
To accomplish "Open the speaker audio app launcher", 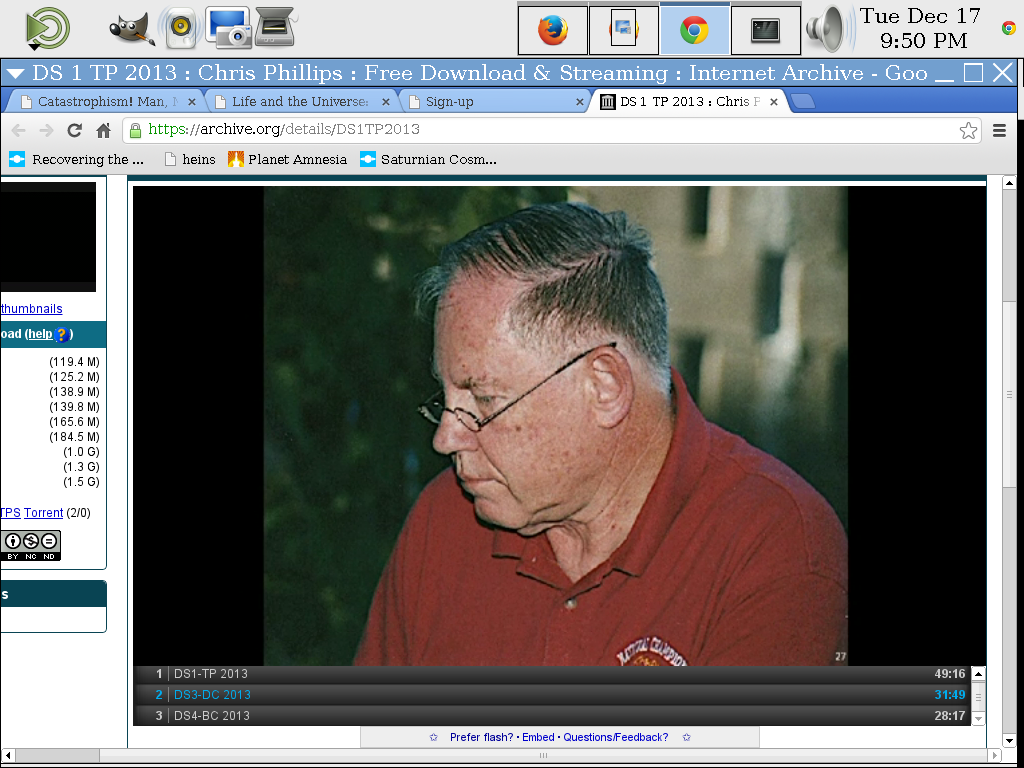I will coord(179,28).
